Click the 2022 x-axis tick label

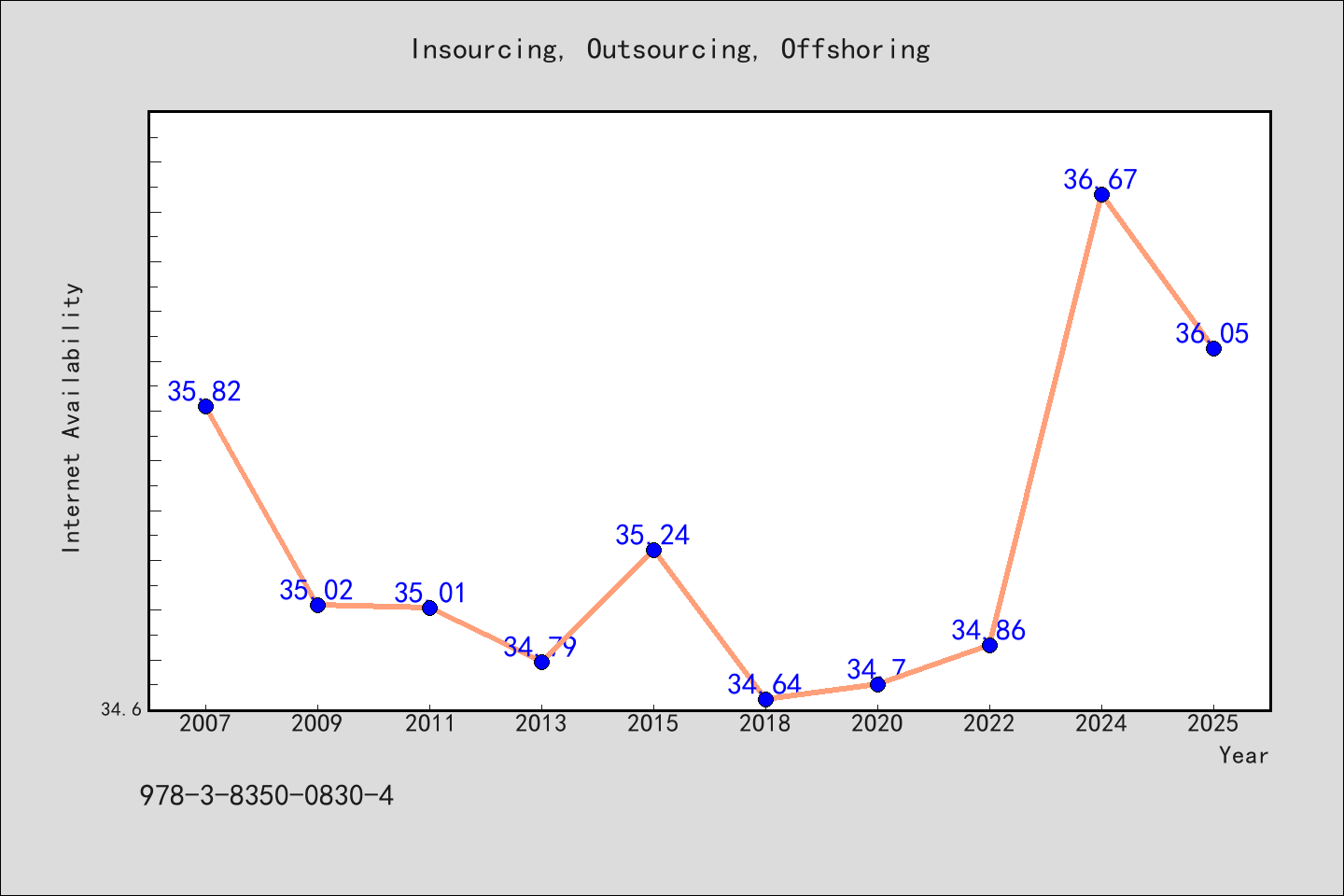tap(989, 723)
